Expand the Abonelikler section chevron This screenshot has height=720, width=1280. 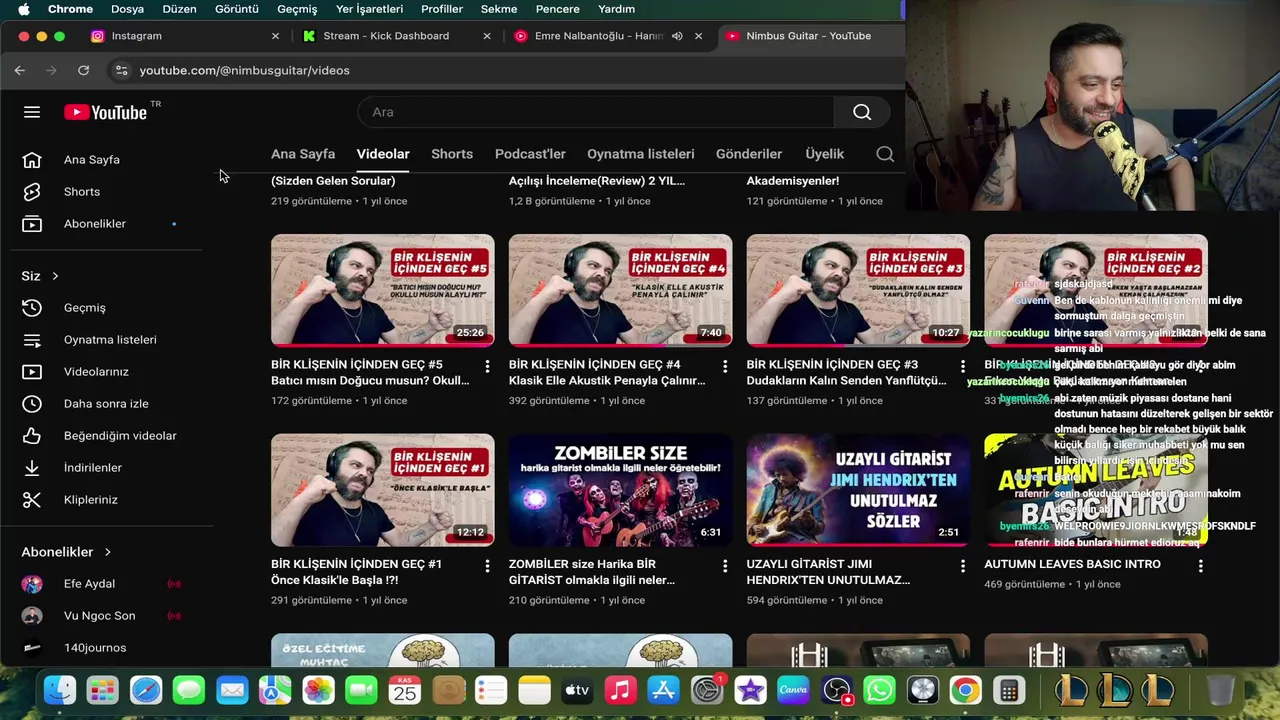coord(107,552)
